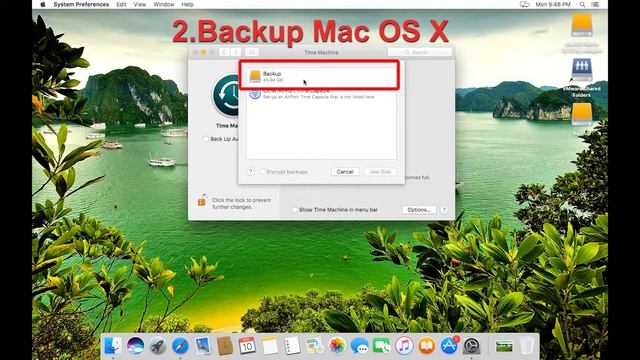Open Spotlight search in menu bar
This screenshot has width=640, height=360.
[x=582, y=4]
